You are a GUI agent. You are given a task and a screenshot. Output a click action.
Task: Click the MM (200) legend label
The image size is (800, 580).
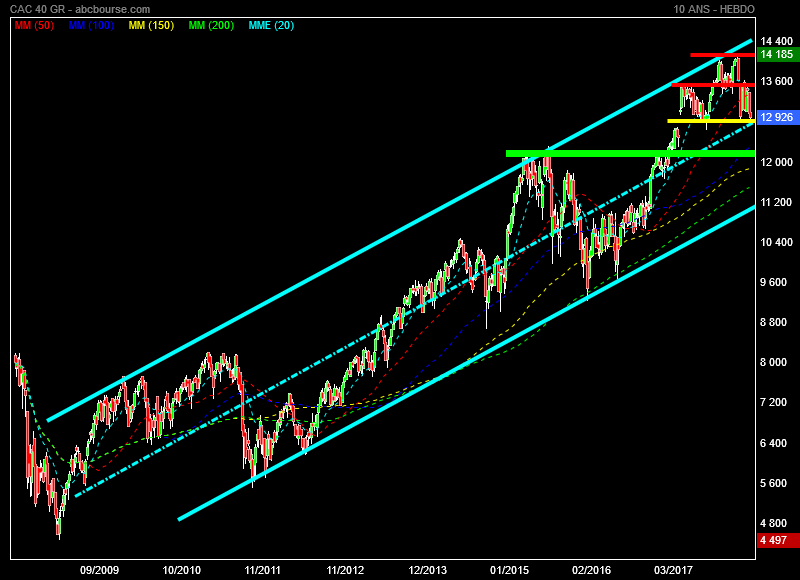[211, 26]
